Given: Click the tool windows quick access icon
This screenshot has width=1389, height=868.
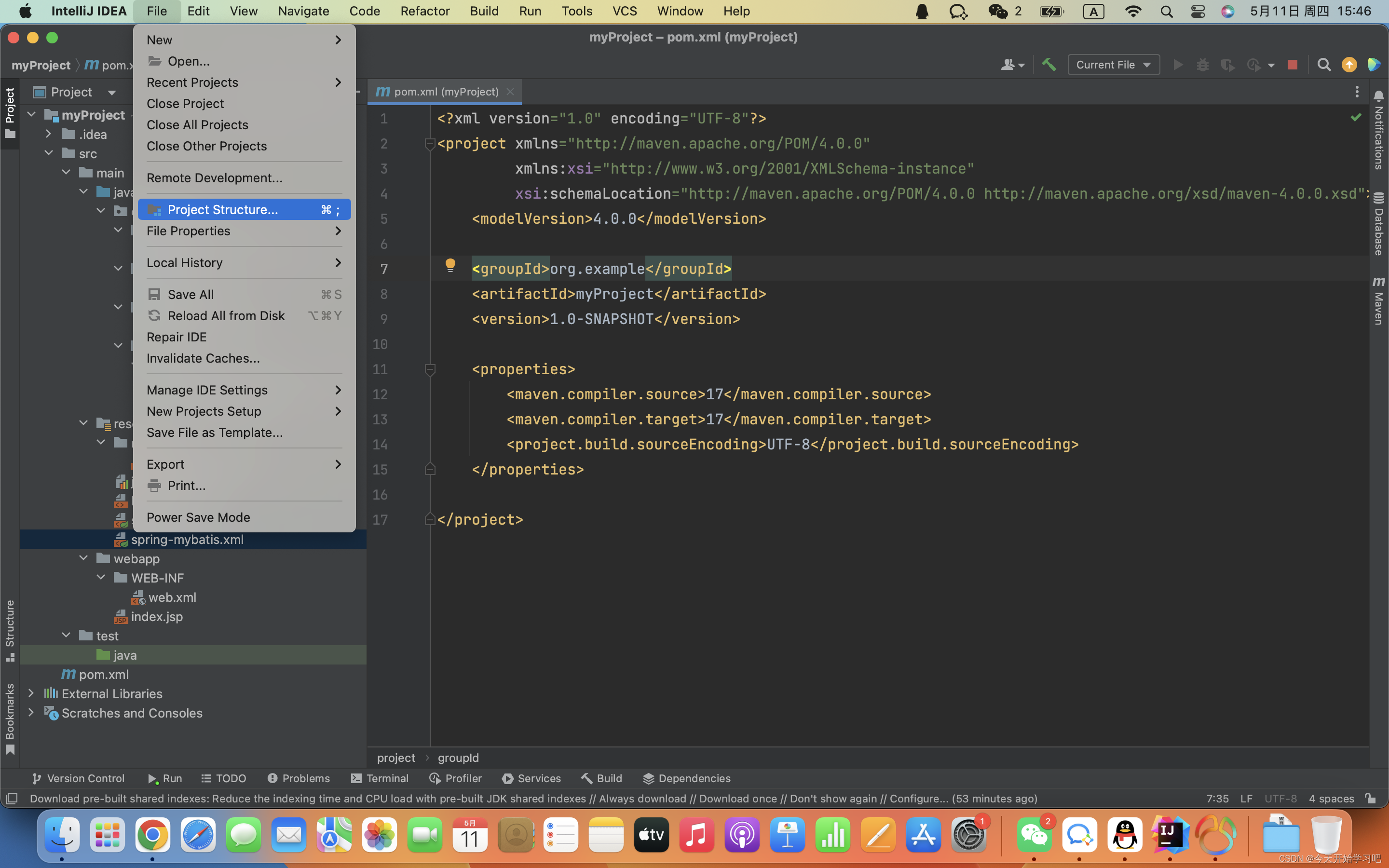Looking at the screenshot, I should (x=12, y=799).
